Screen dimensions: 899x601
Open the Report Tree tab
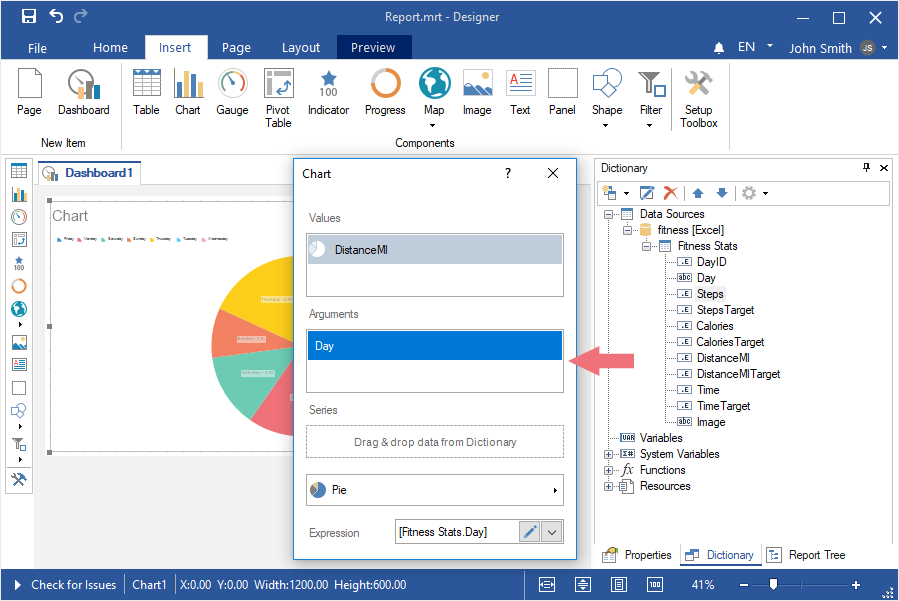[x=806, y=555]
